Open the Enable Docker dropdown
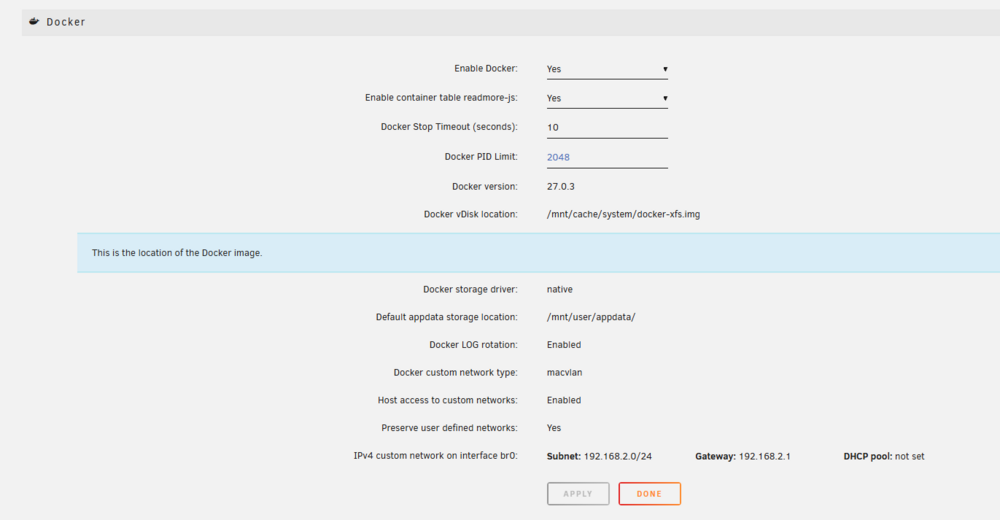The image size is (1000, 520). (x=607, y=69)
